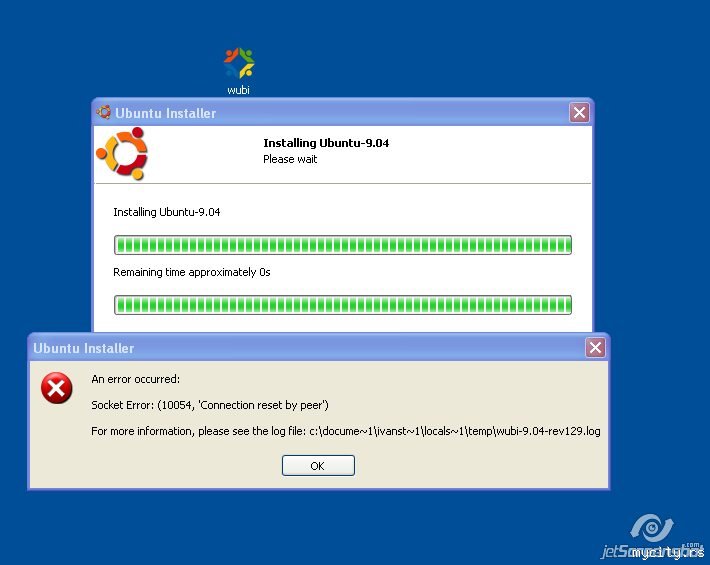
Task: Click the red error X icon
Action: click(x=57, y=388)
